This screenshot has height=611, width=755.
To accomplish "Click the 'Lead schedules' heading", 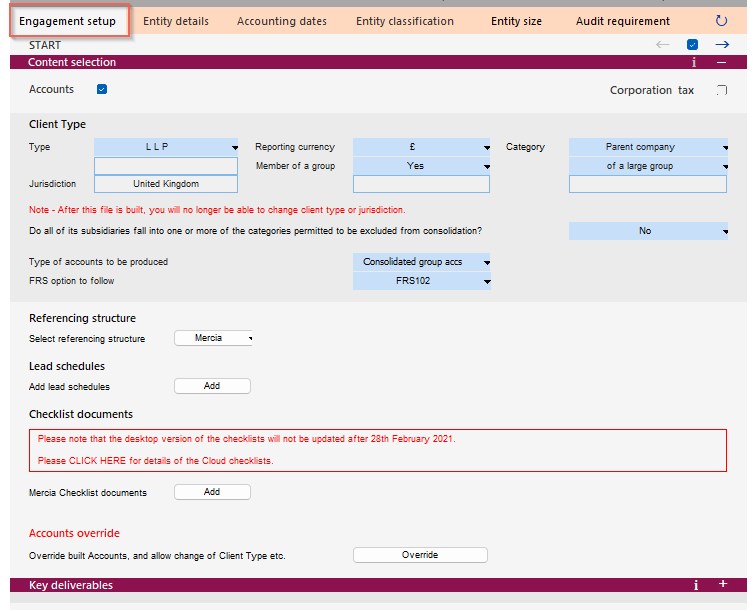I will point(67,366).
